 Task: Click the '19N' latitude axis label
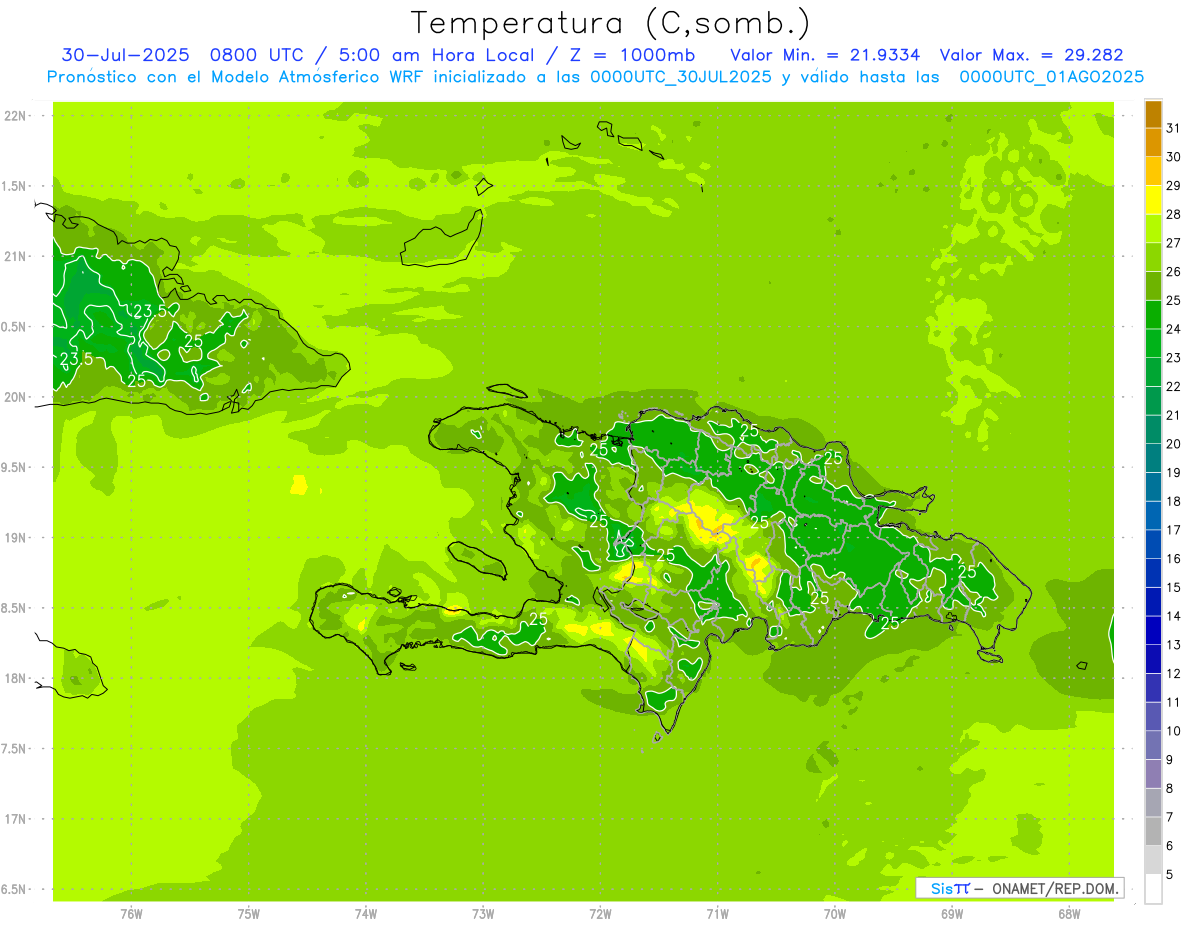(16, 538)
